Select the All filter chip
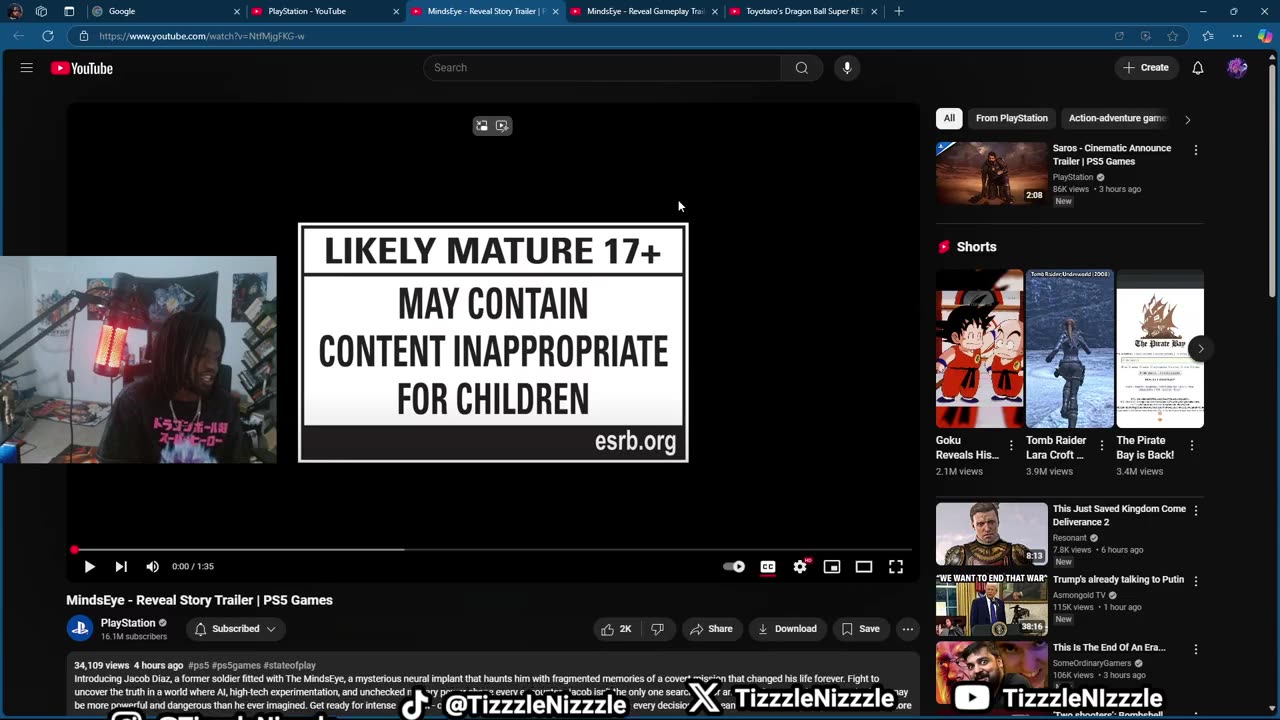 pyautogui.click(x=949, y=118)
